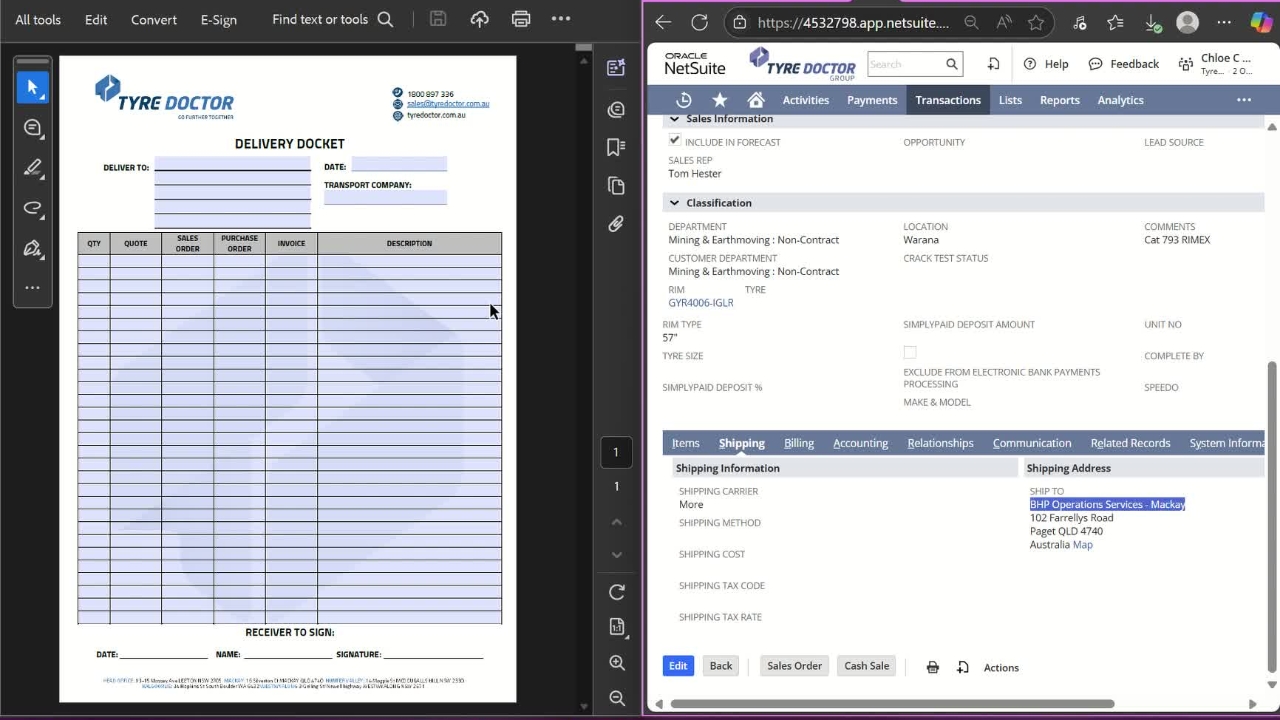Open the E-Sign menu in Acrobat
This screenshot has height=720, width=1280.
coord(219,19)
